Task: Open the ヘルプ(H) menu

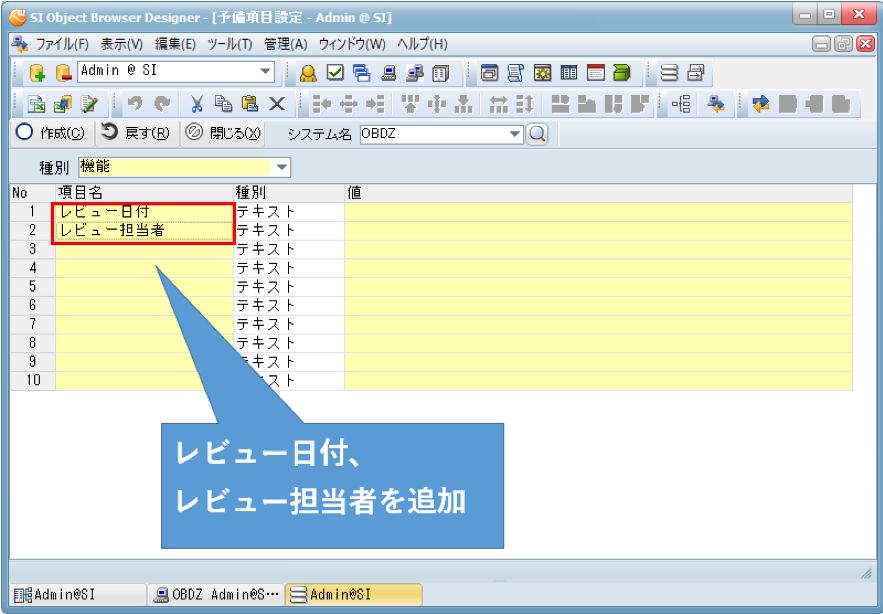Action: pos(422,44)
